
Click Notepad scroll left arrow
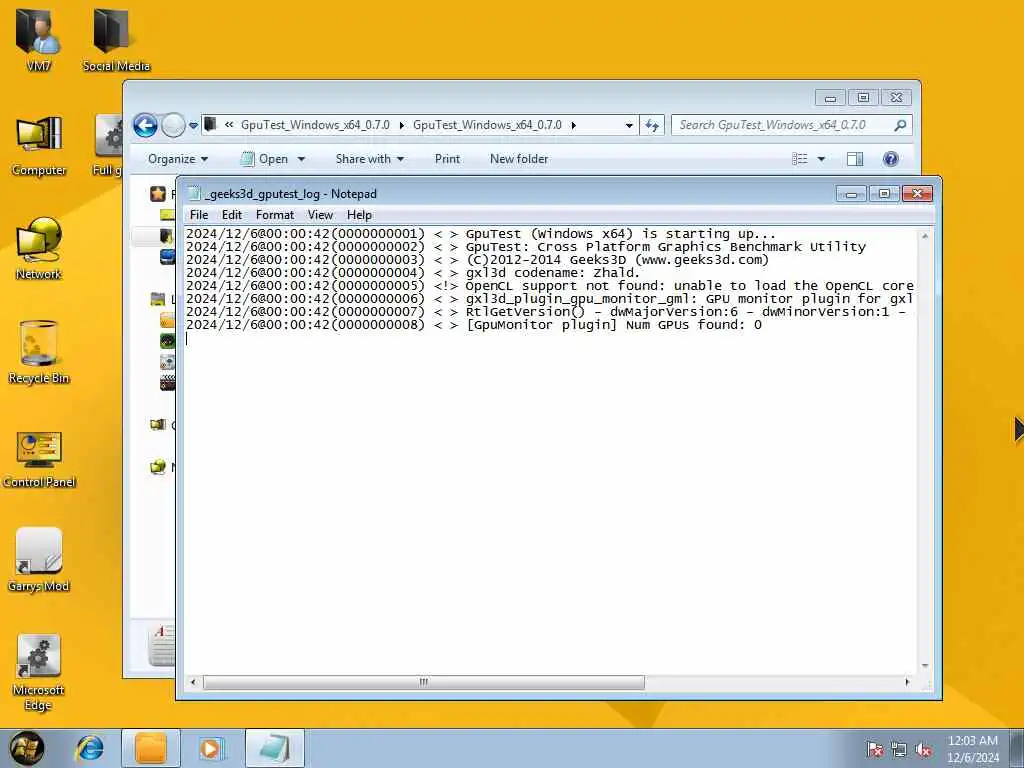coord(193,682)
